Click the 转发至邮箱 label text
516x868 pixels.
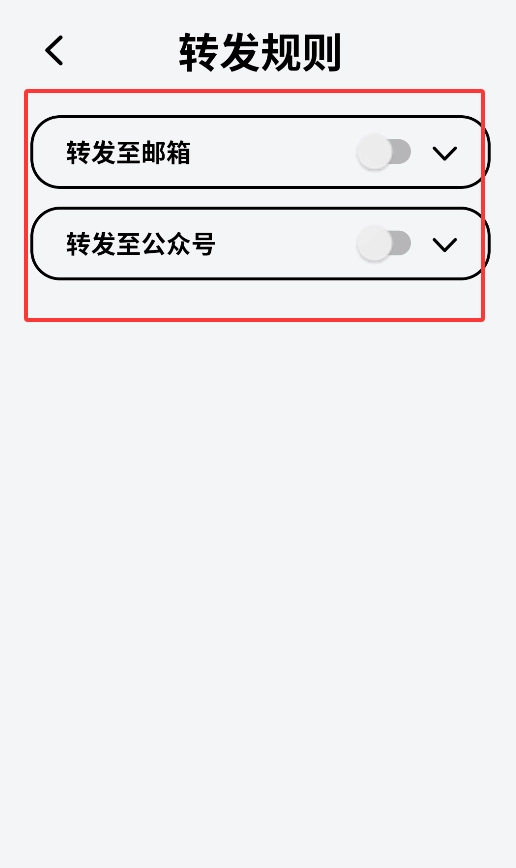[128, 153]
